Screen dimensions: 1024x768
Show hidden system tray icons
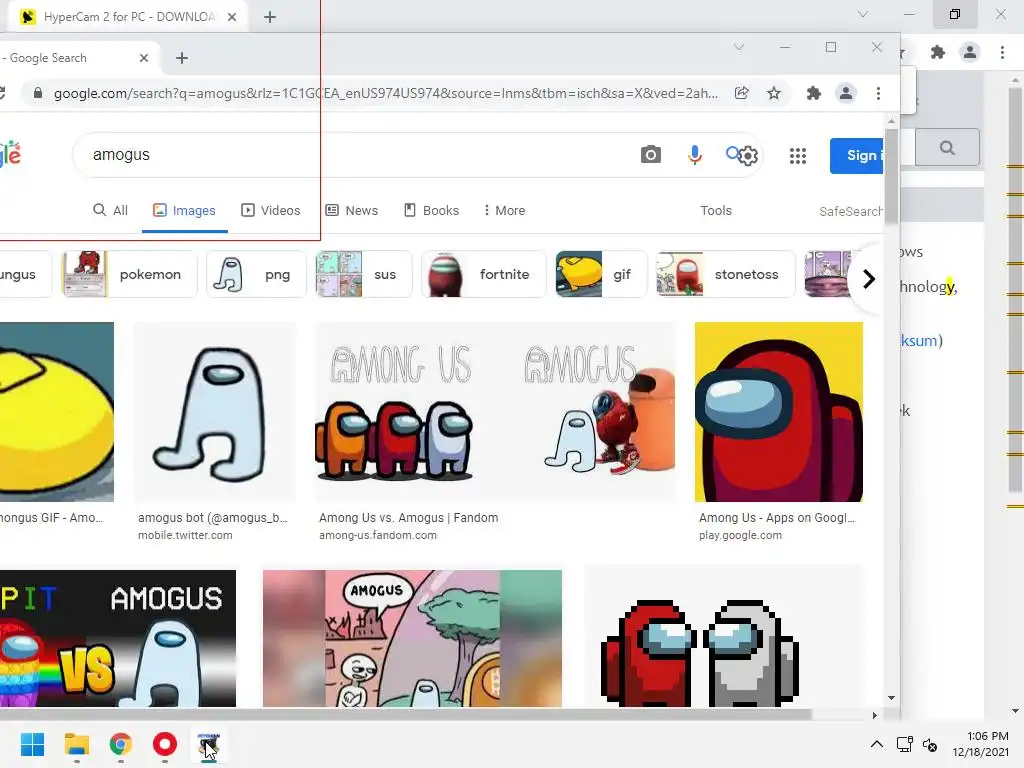877,744
